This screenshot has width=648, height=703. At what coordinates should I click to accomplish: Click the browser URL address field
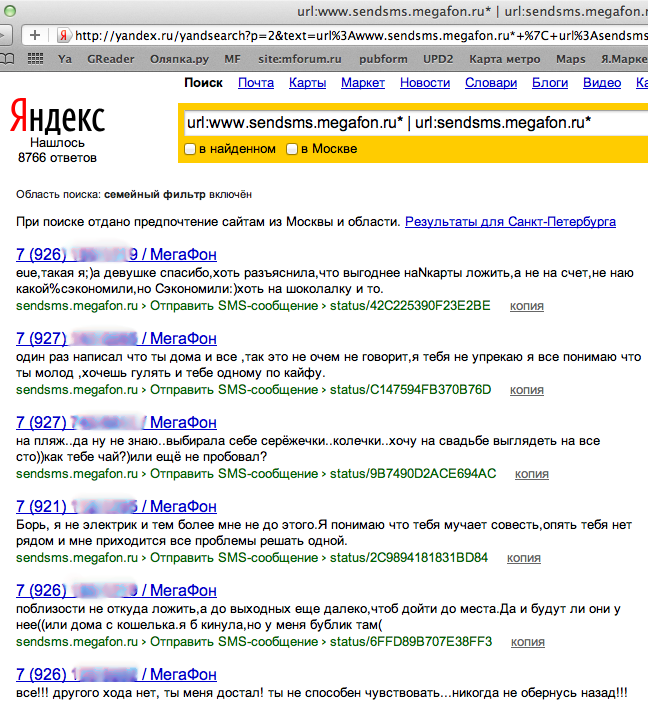click(350, 35)
